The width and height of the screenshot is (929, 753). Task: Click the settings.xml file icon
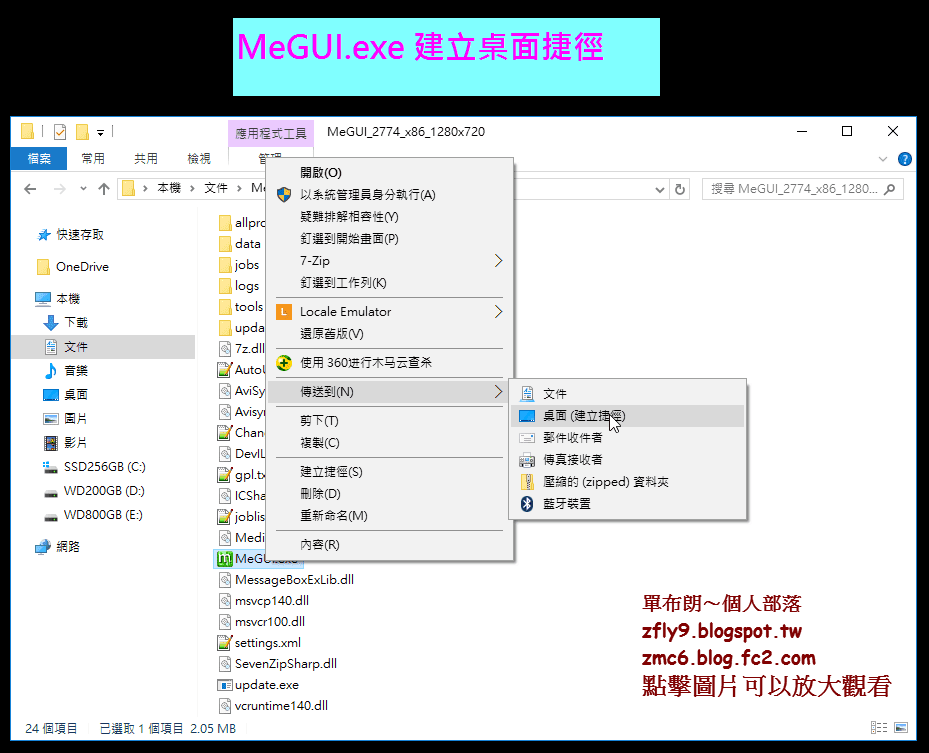pos(225,643)
